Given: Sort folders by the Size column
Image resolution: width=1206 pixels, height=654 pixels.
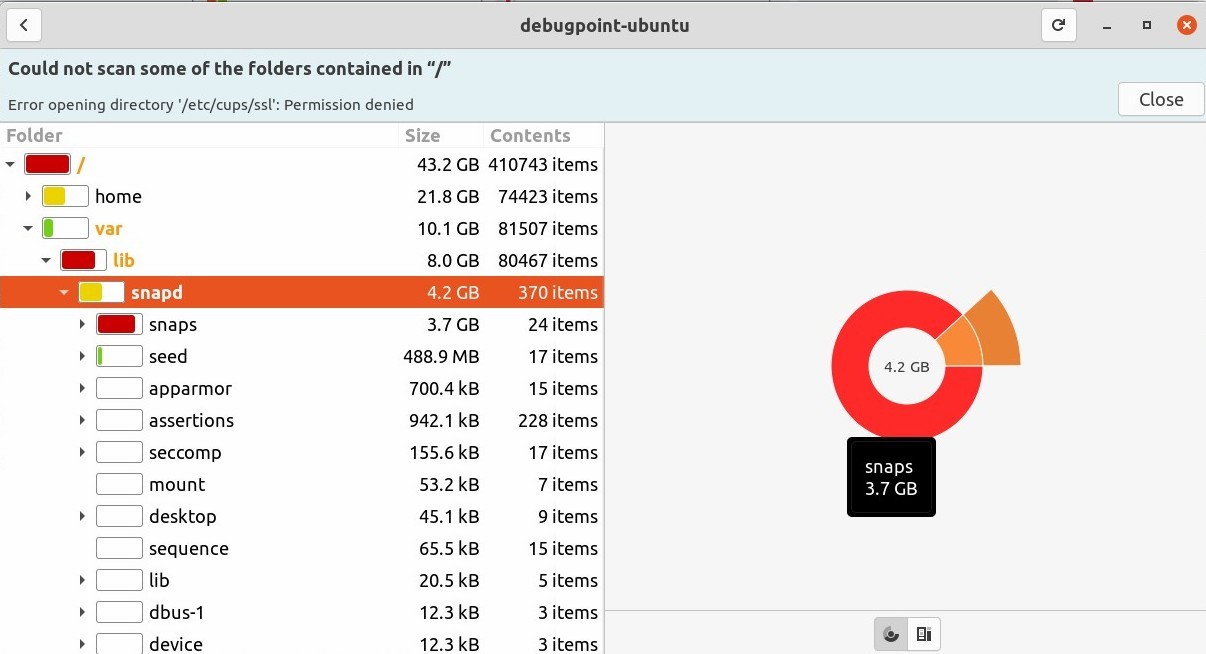Looking at the screenshot, I should [422, 135].
